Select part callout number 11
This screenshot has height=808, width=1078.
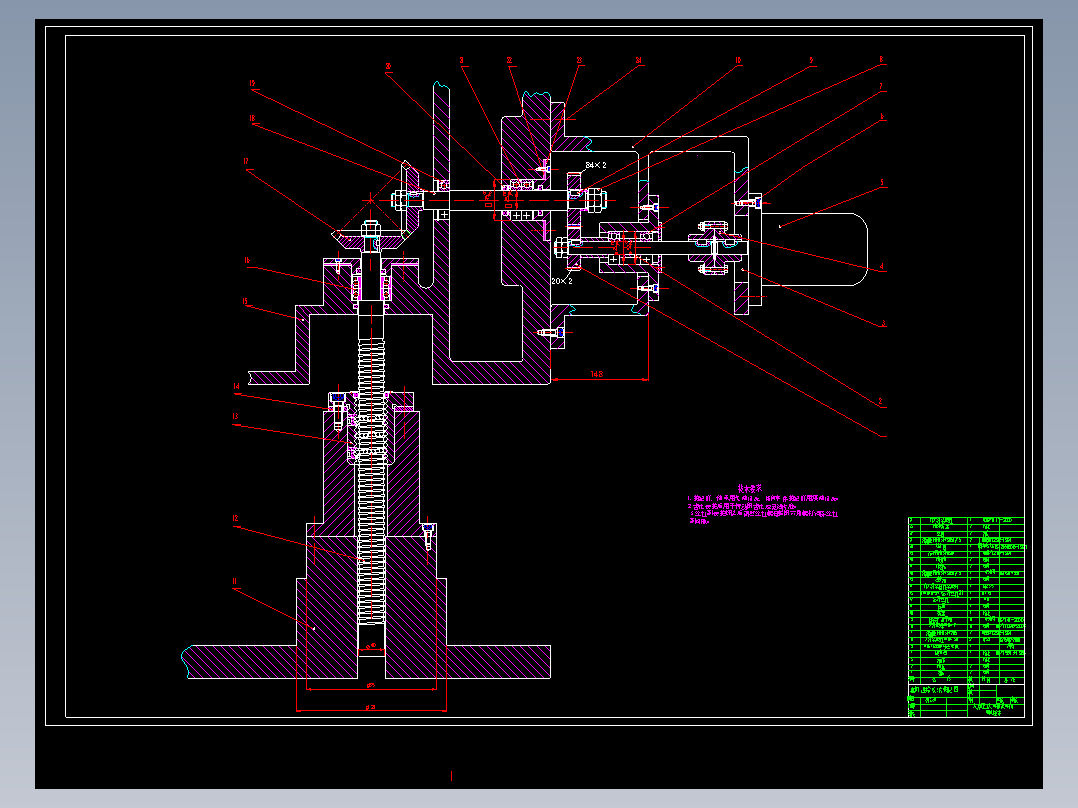[x=234, y=581]
